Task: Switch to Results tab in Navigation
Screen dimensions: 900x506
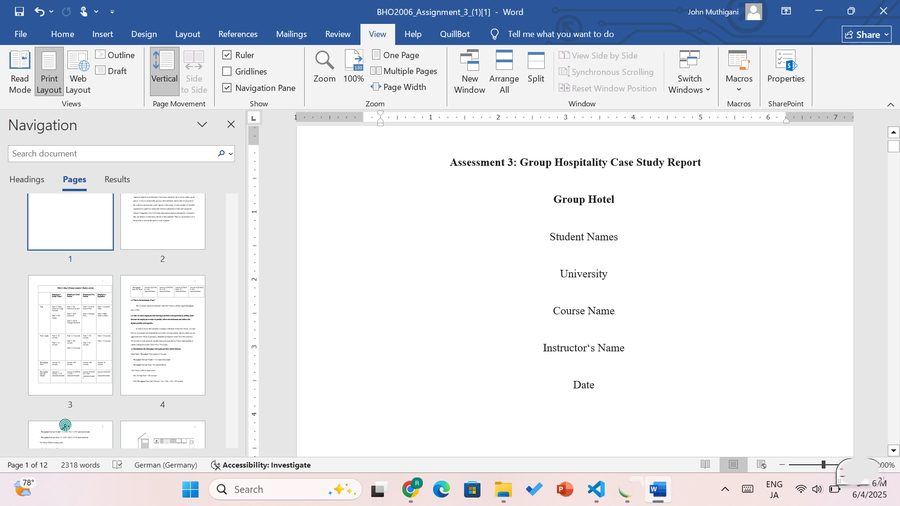Action: tap(117, 180)
